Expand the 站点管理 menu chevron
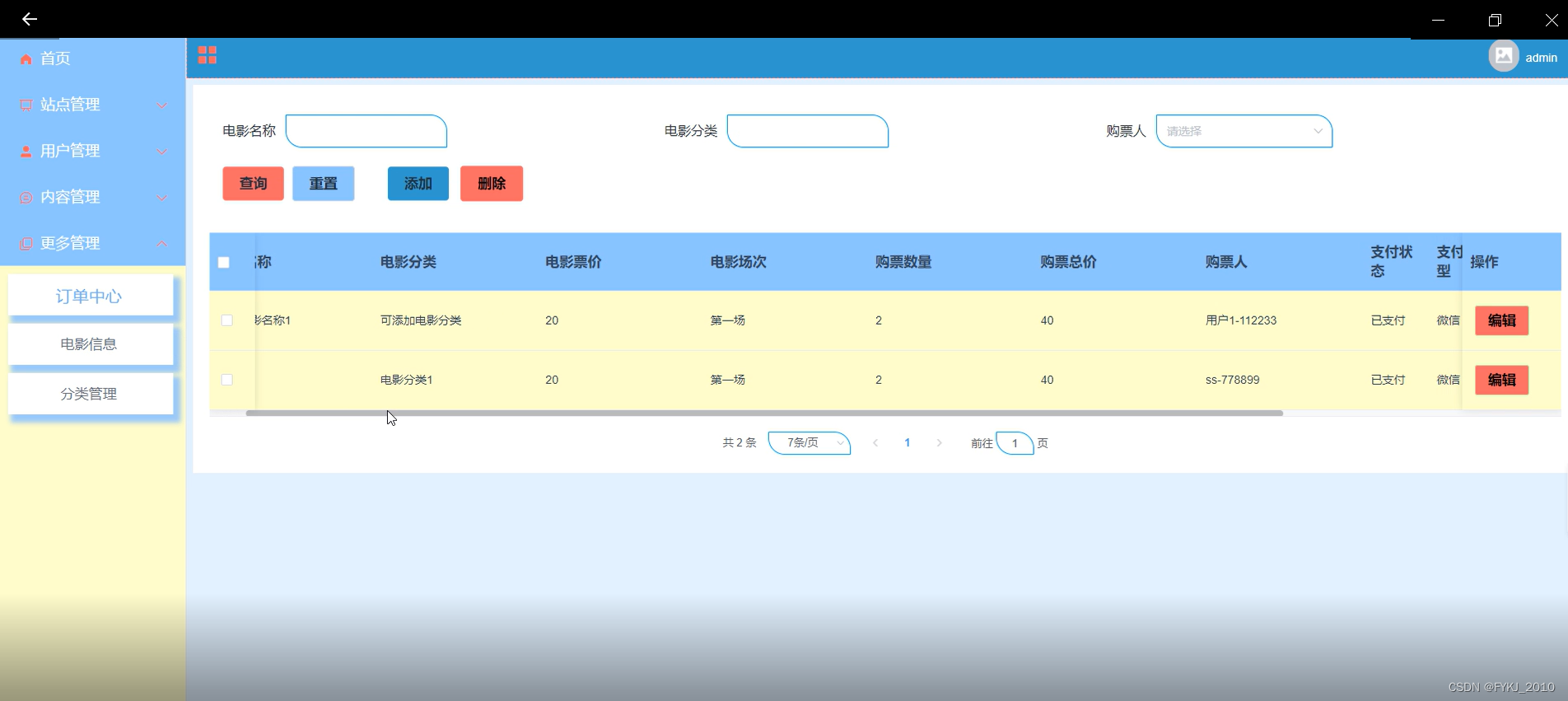Image resolution: width=1568 pixels, height=701 pixels. coord(162,105)
